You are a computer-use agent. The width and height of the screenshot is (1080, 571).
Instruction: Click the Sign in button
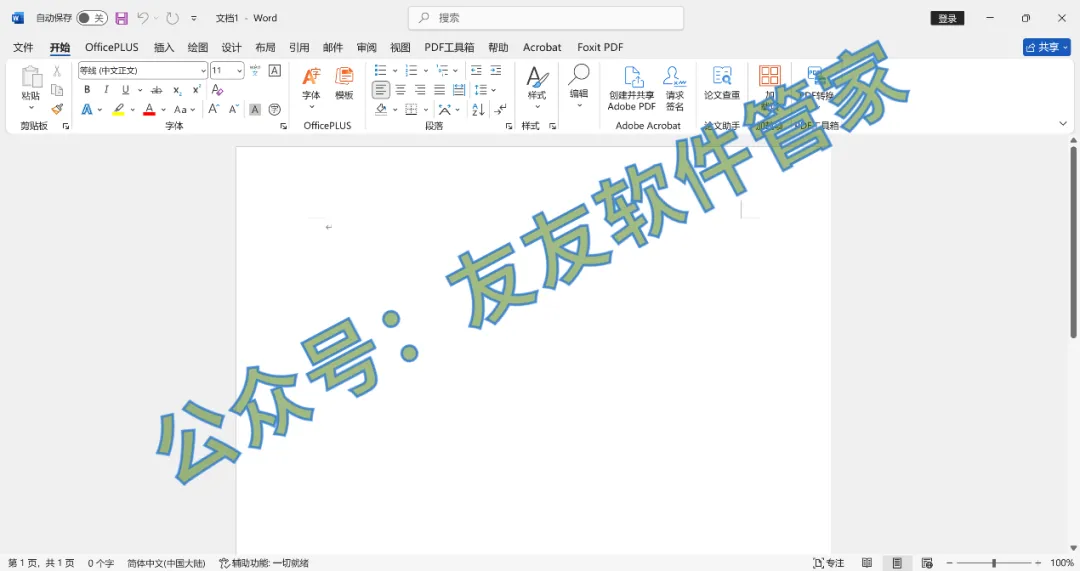pos(947,19)
